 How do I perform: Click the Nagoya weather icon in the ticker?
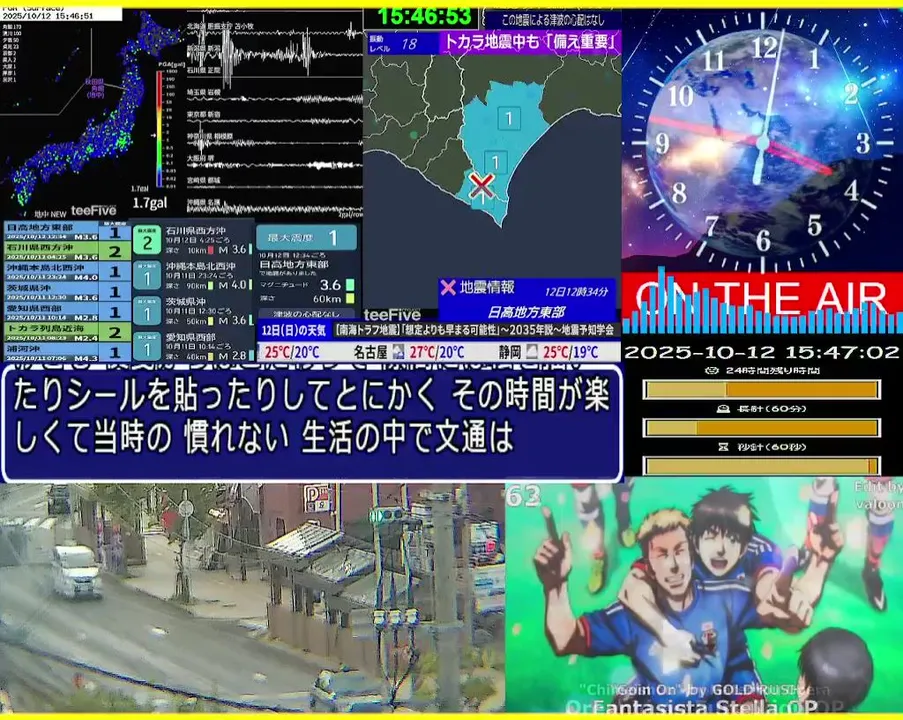[398, 351]
